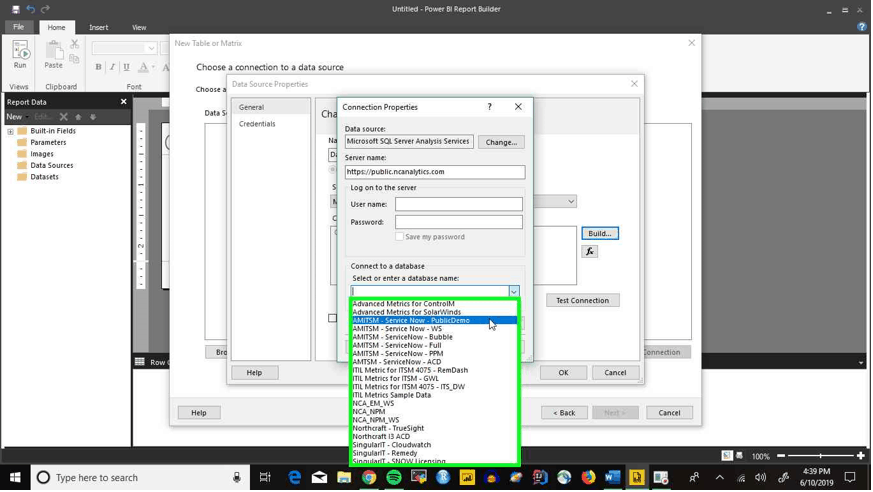
Task: Move item up in Report Data panel
Action: coord(79,117)
